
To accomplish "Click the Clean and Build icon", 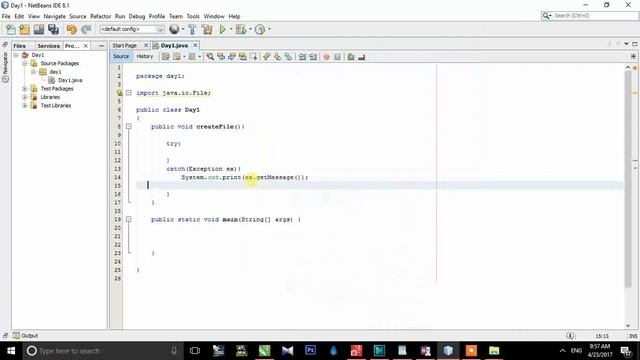I will 207,29.
